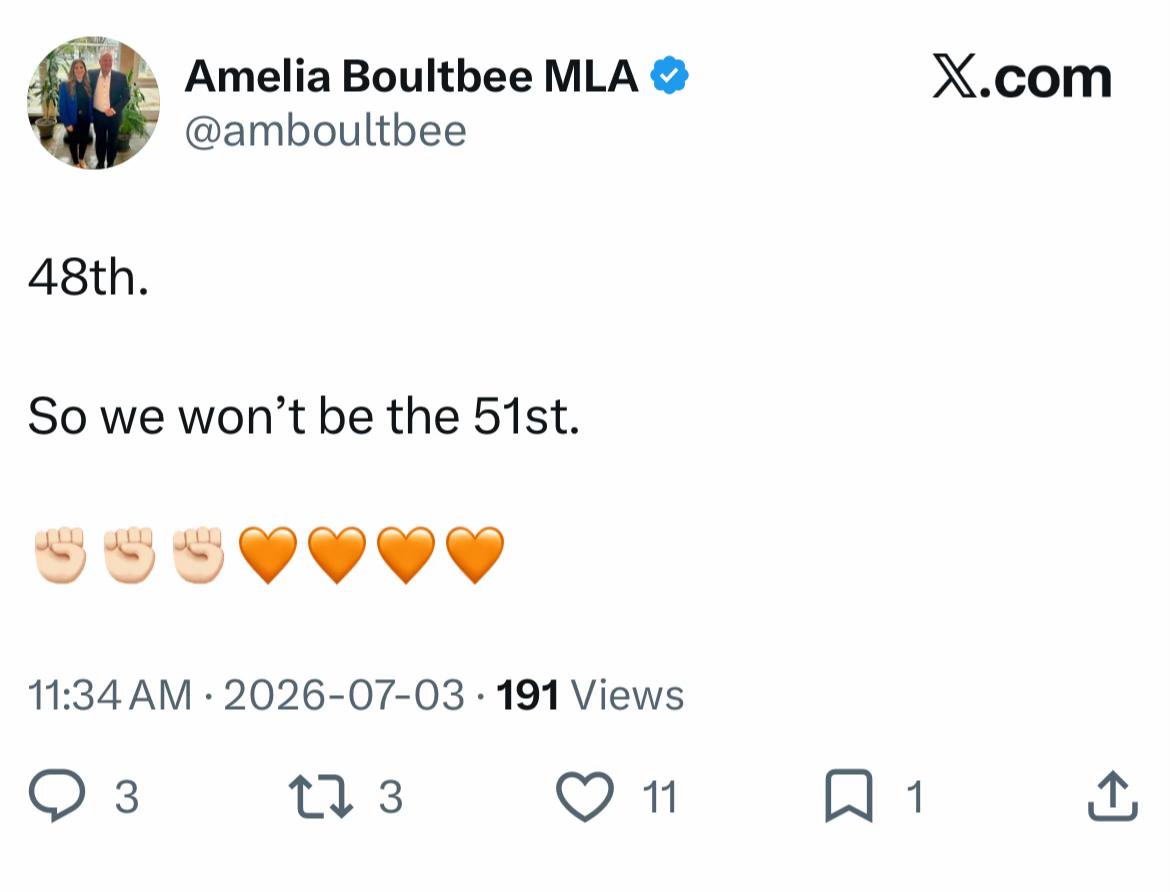Click the X.com logo
The image size is (1170, 892).
point(1022,77)
